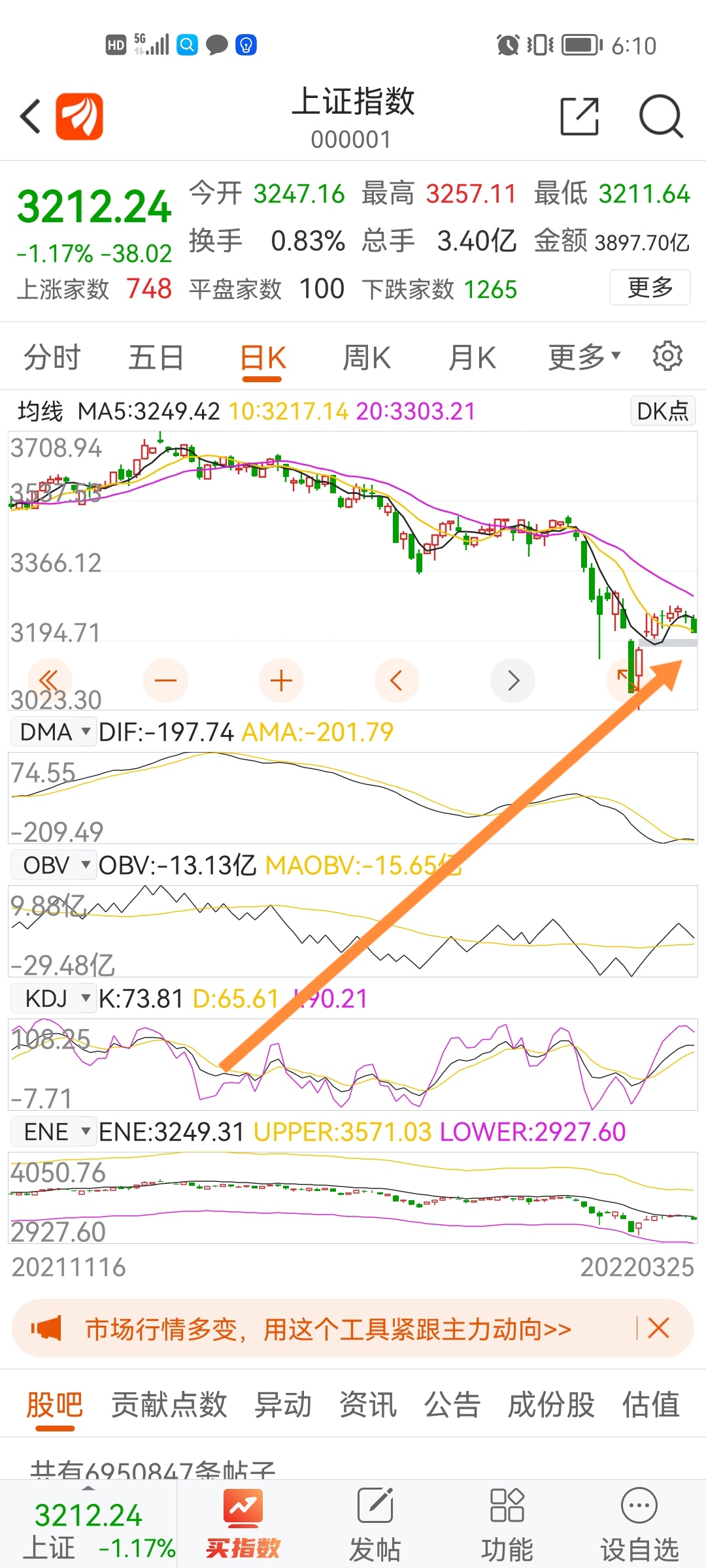Tap the back arrow icon
Image resolution: width=706 pixels, height=1568 pixels.
click(x=31, y=117)
